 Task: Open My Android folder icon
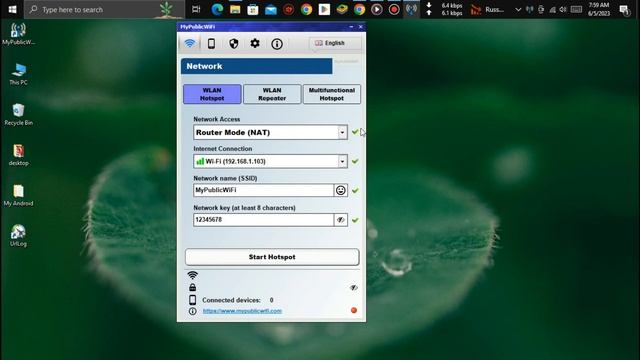pyautogui.click(x=18, y=195)
